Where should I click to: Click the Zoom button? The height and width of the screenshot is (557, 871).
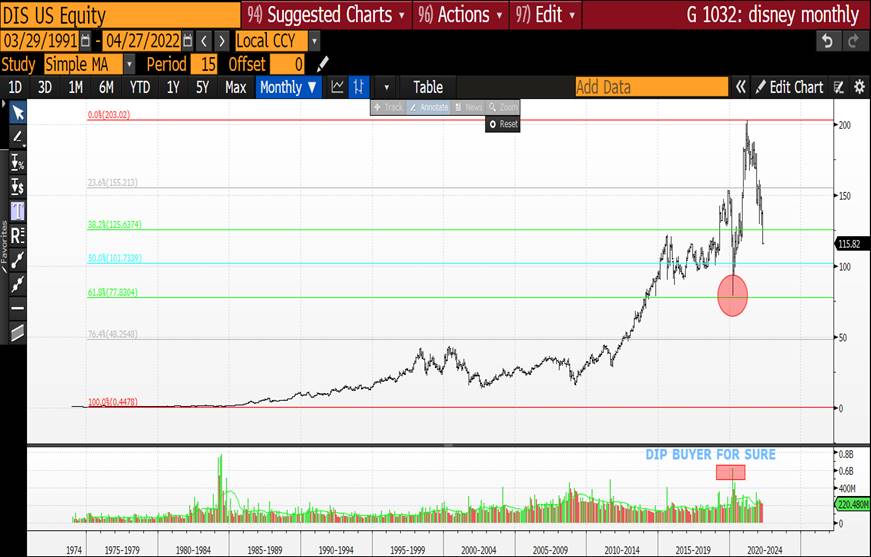click(503, 107)
